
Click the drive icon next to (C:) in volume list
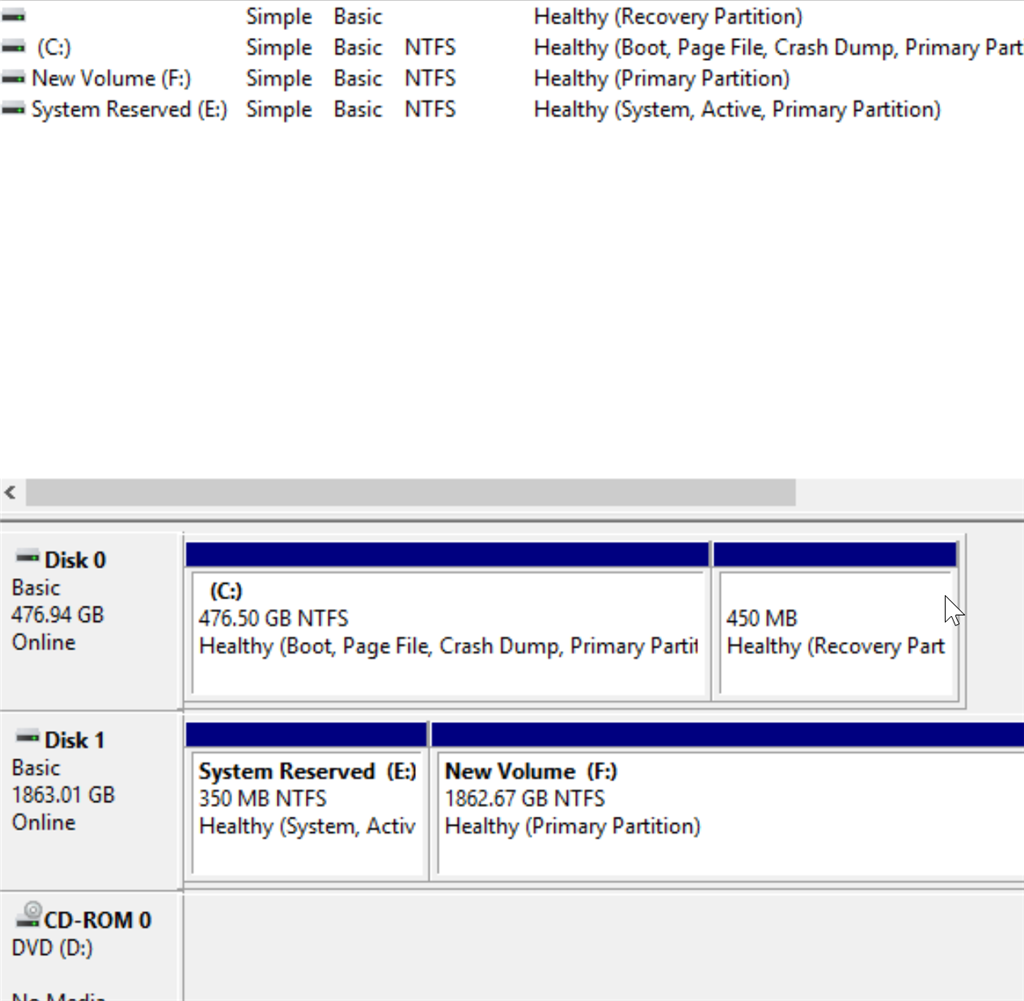(x=14, y=47)
